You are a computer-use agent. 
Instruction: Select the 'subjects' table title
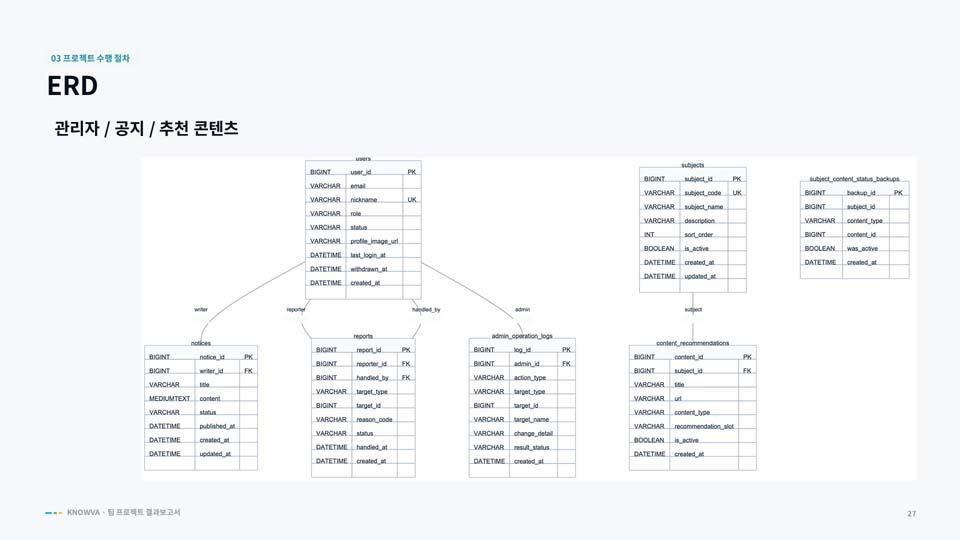(692, 165)
